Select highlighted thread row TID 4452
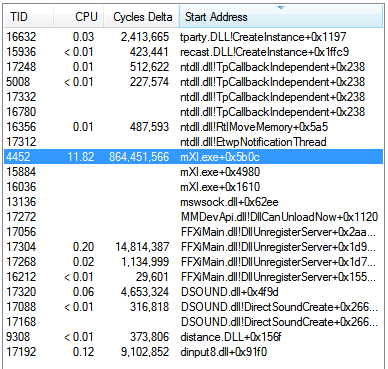 coord(193,157)
